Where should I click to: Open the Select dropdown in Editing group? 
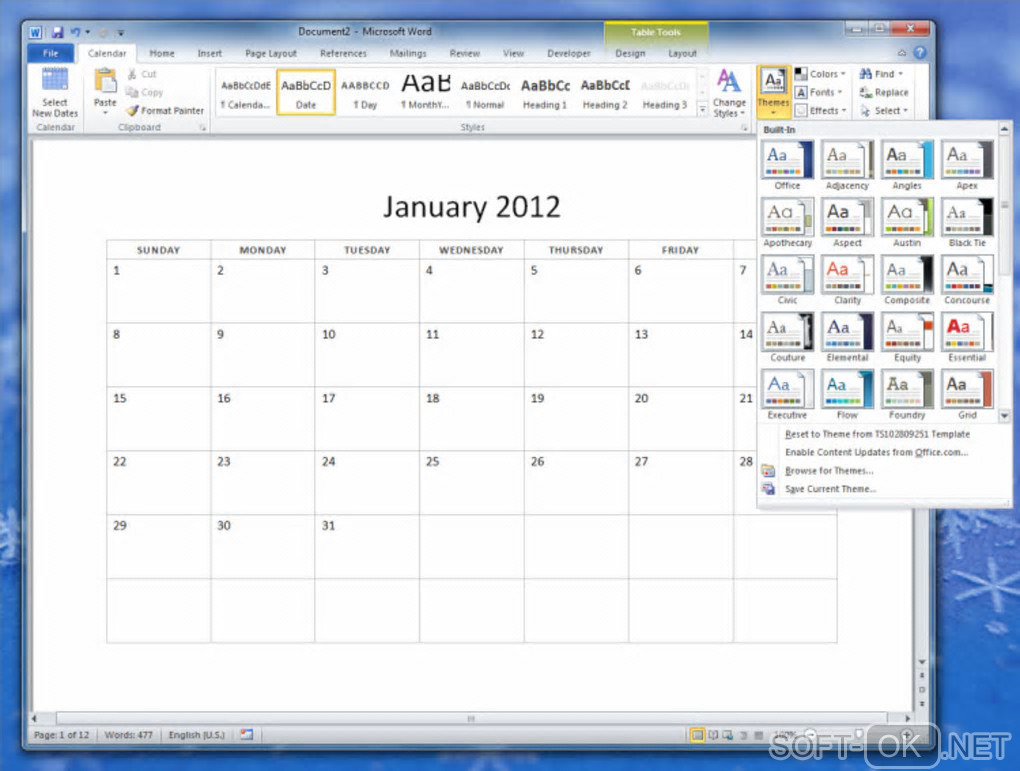tap(884, 111)
